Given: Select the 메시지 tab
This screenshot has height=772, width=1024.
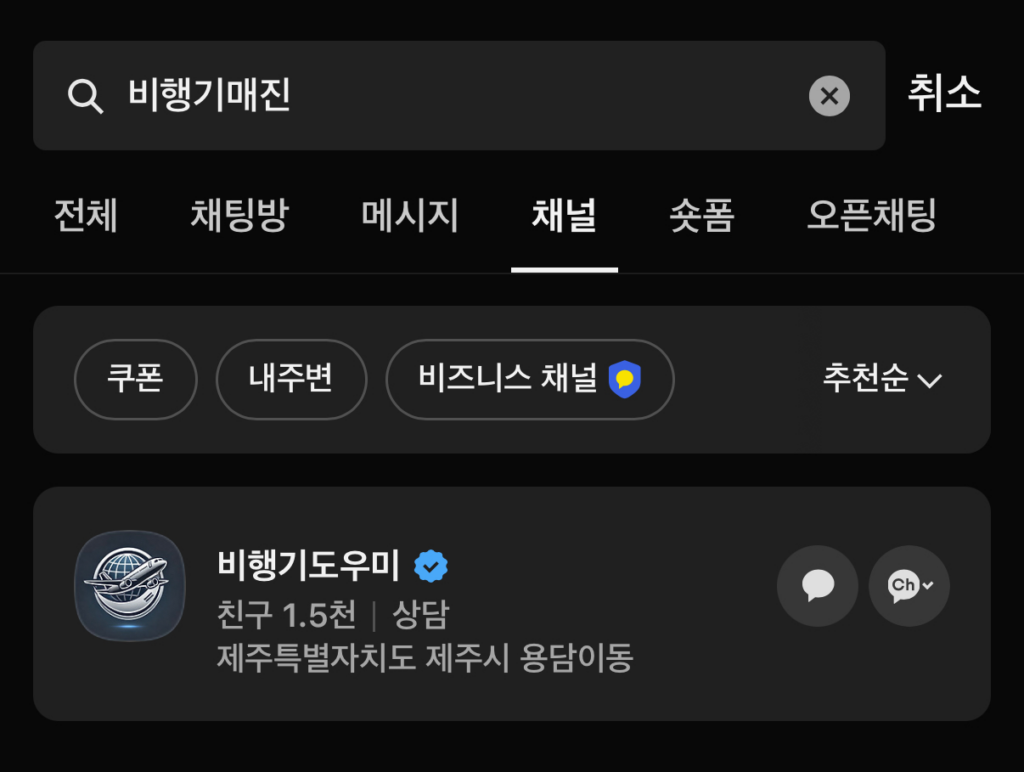Looking at the screenshot, I should point(409,215).
